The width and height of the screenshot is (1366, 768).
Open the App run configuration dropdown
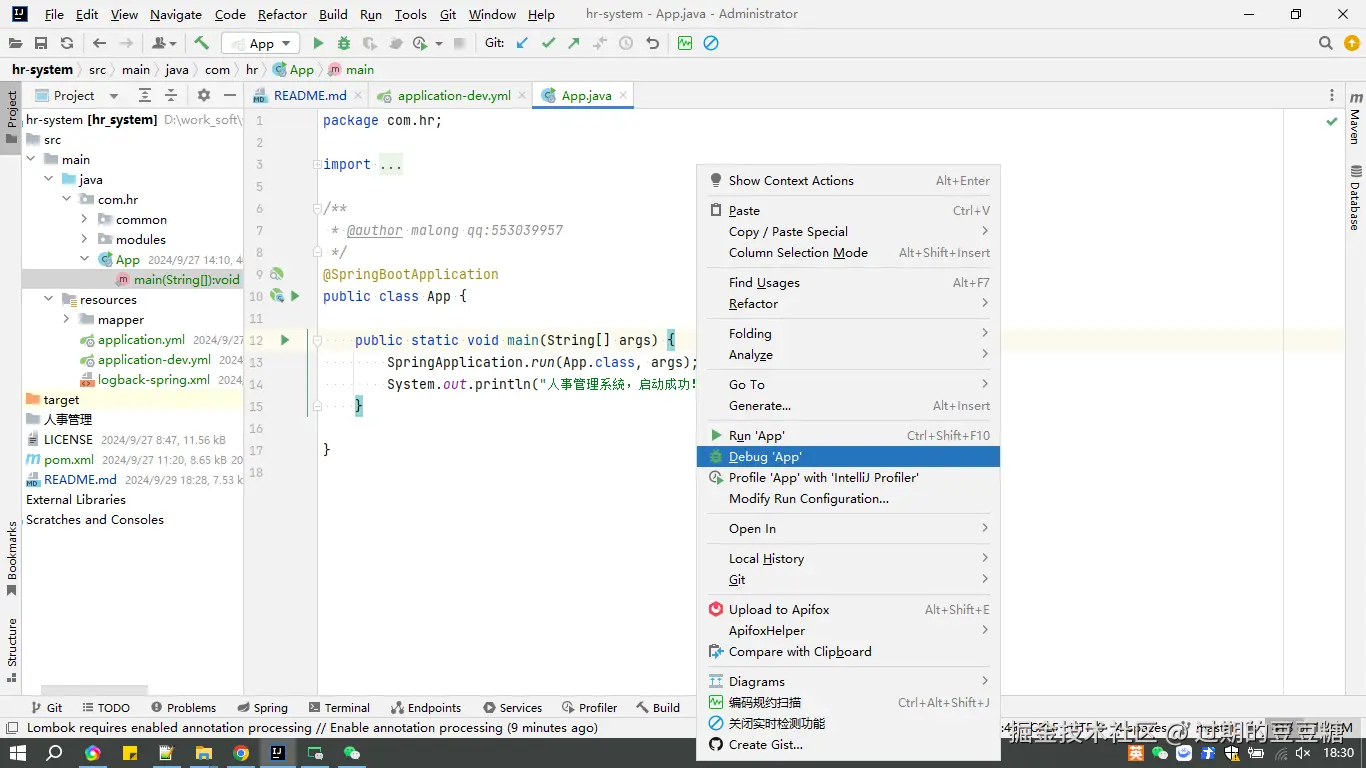(261, 43)
